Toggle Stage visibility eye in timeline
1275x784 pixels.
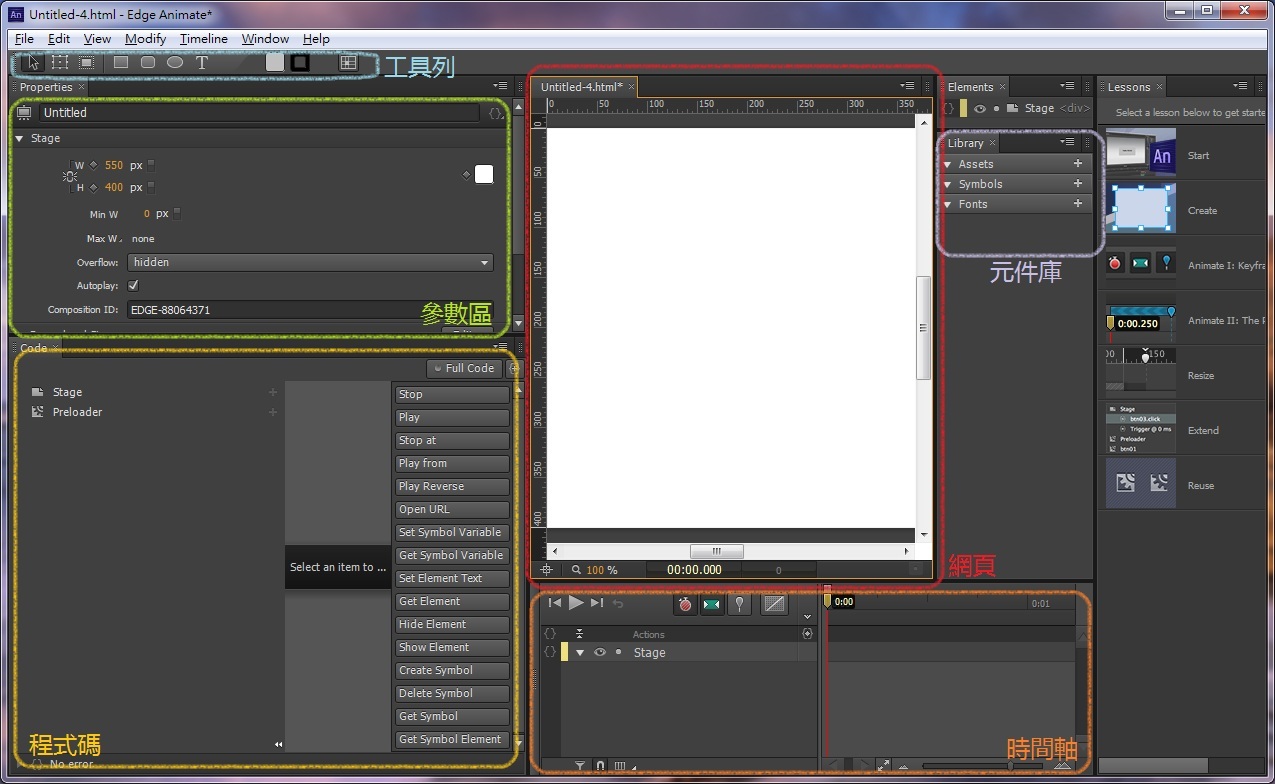coord(600,652)
